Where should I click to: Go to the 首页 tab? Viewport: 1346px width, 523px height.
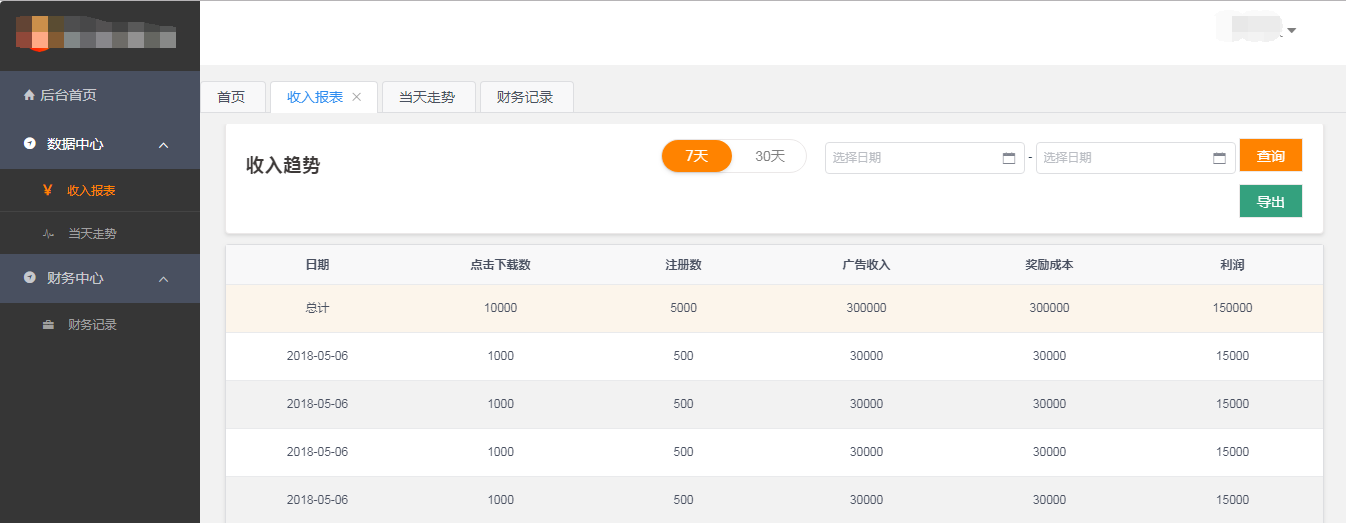[x=231, y=97]
